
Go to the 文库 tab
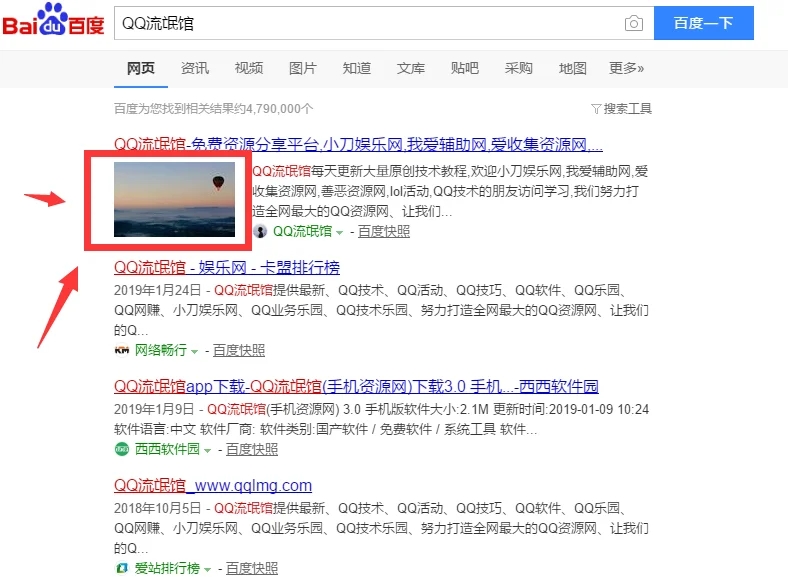(411, 68)
